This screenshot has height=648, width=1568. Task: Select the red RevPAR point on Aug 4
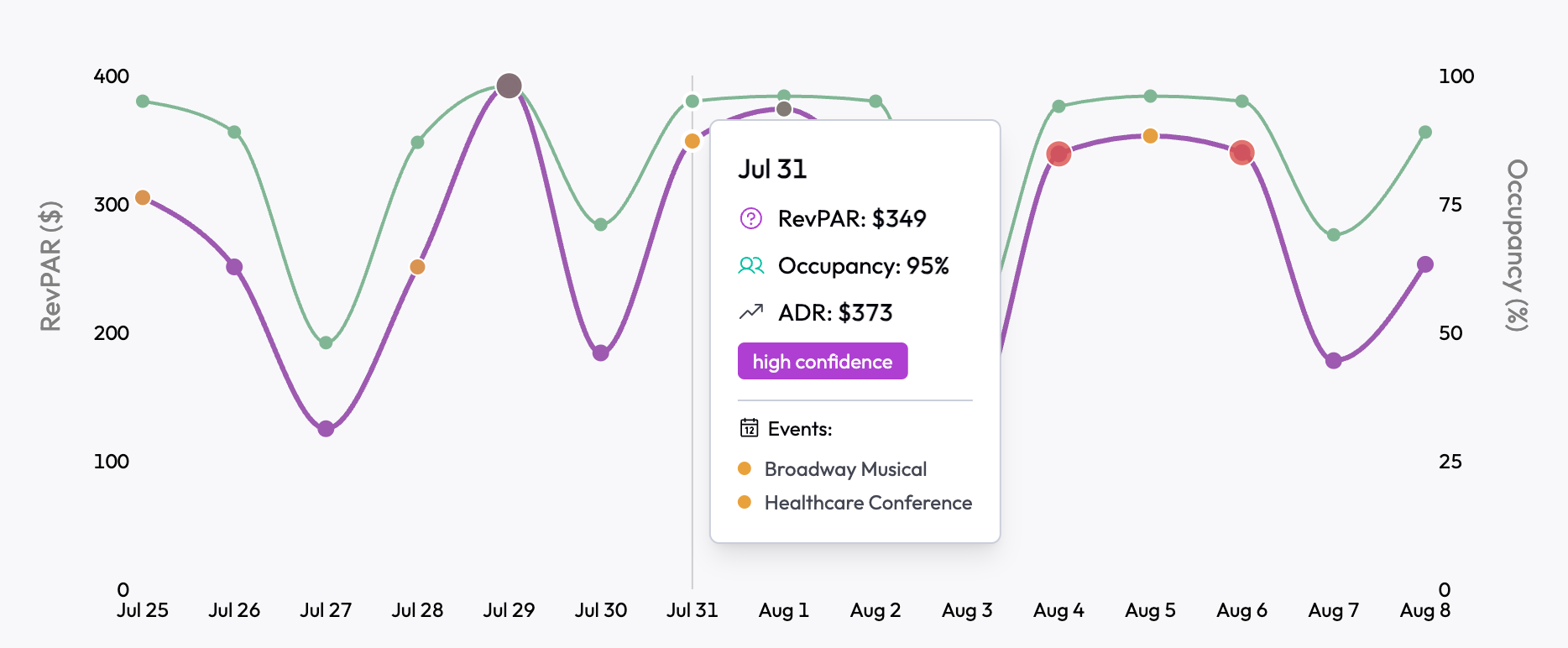[1058, 154]
